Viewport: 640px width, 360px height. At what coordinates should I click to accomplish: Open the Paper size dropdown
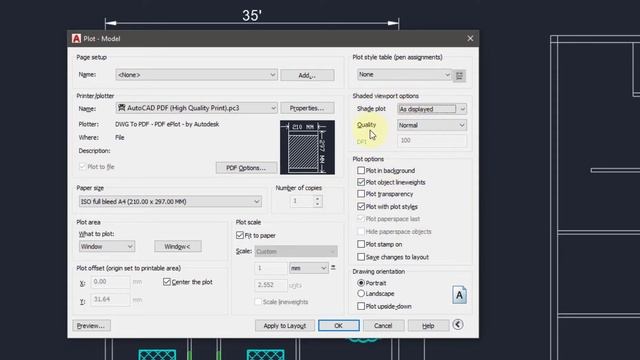coord(170,202)
